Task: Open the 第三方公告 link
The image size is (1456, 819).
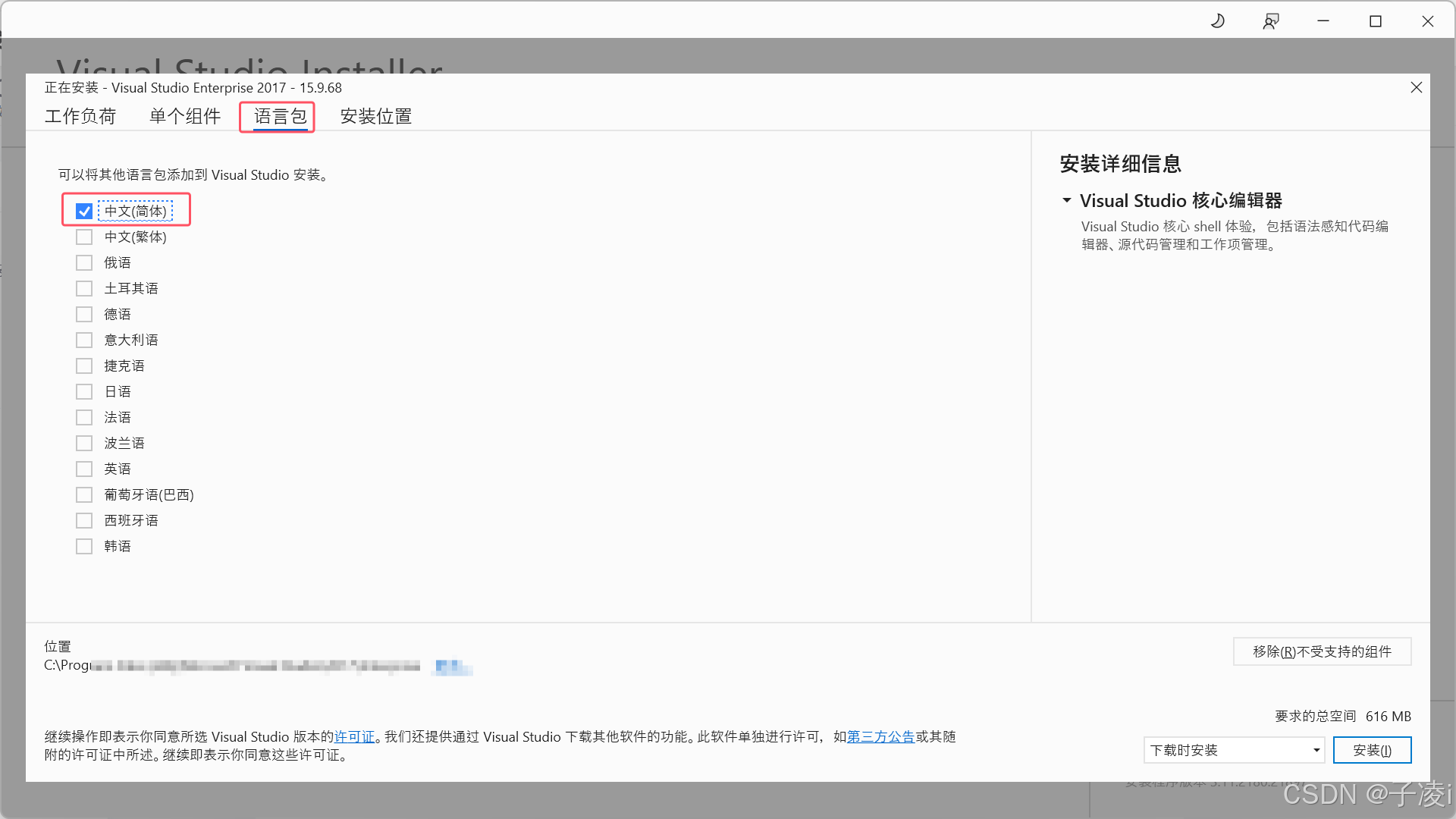Action: click(x=880, y=736)
